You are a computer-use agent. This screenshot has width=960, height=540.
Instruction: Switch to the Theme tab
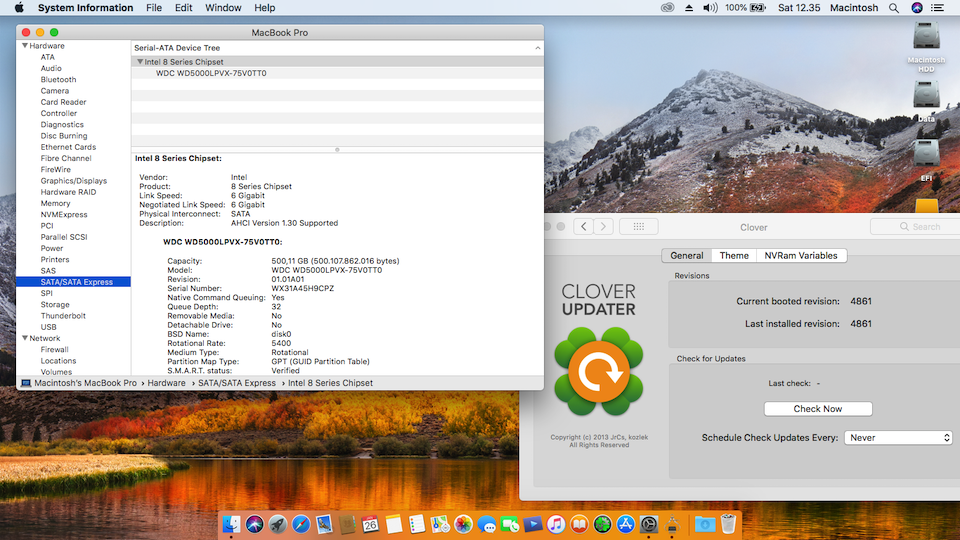[x=734, y=256]
